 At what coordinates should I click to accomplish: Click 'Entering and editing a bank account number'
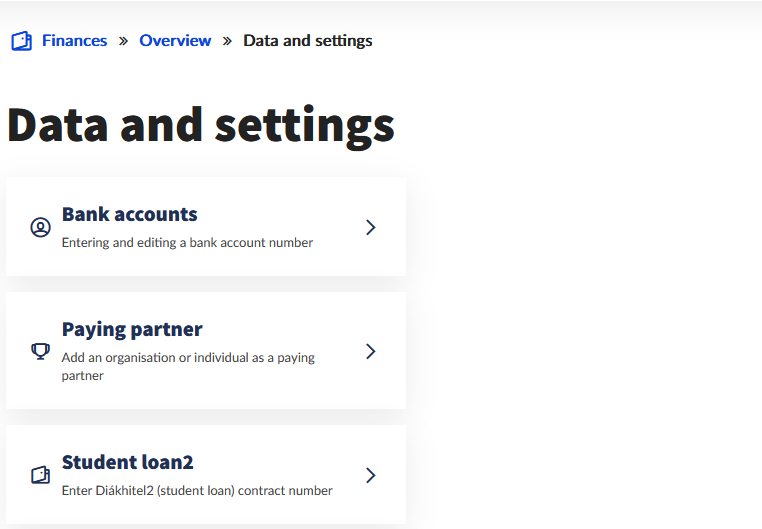point(187,242)
